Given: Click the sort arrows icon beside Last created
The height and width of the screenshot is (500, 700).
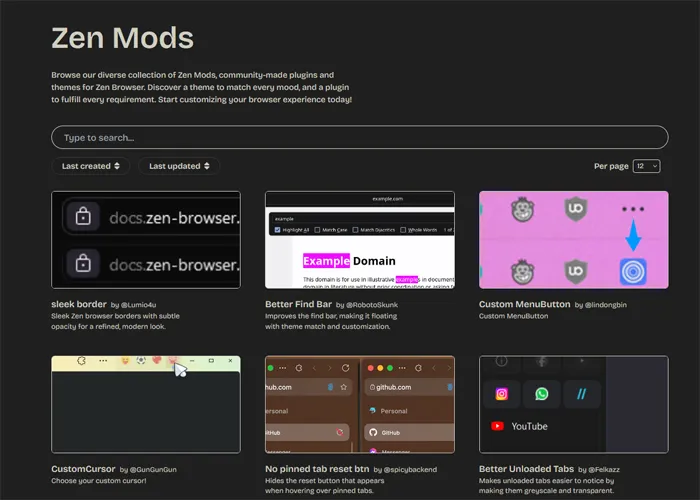Looking at the screenshot, I should [x=117, y=166].
